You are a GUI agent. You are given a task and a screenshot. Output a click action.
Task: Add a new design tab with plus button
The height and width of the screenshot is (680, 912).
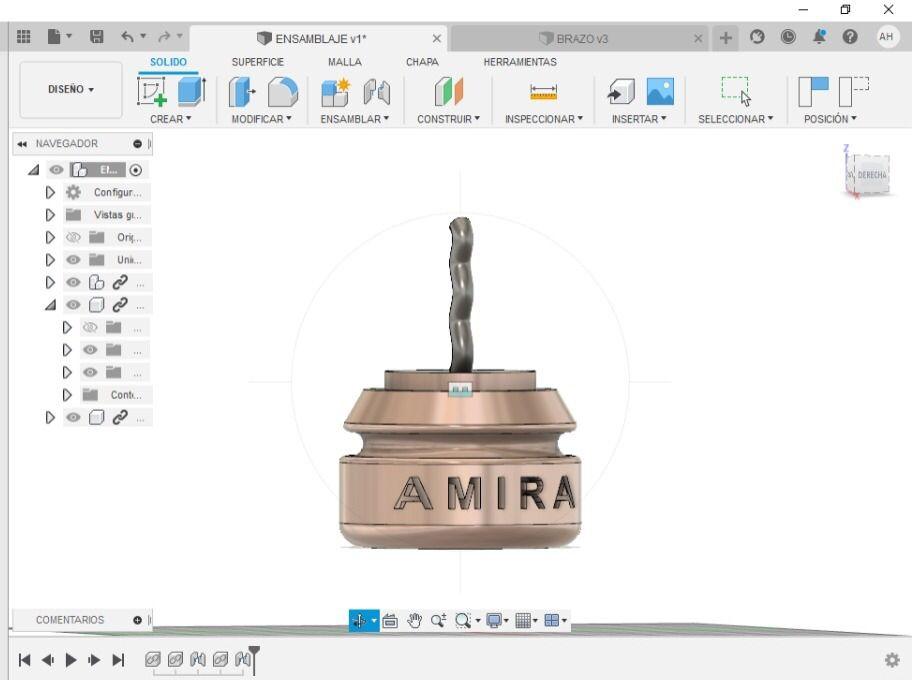coord(725,38)
